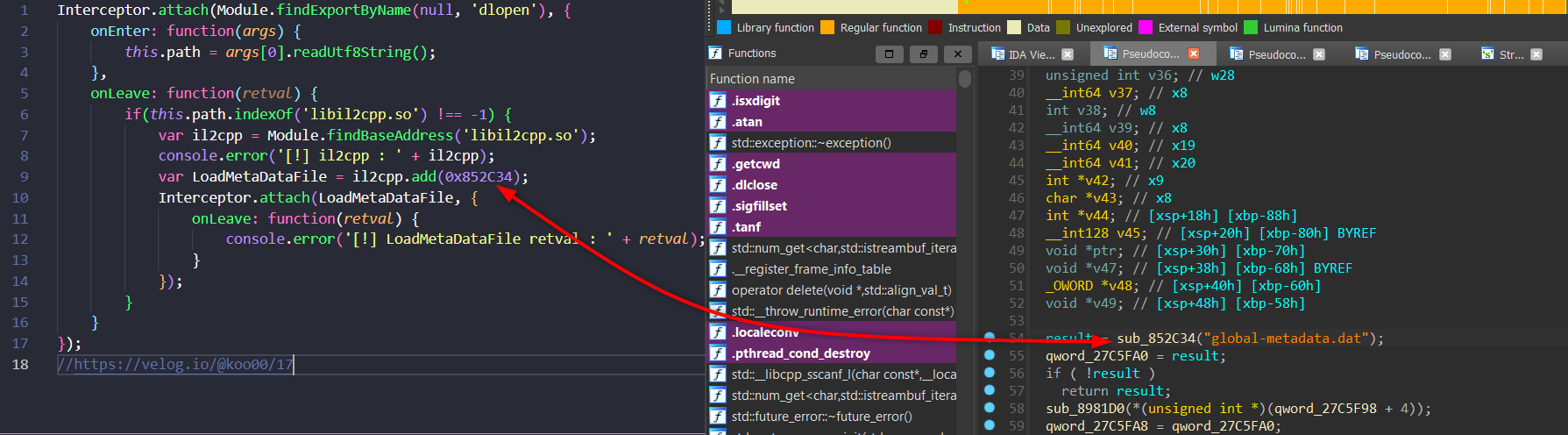The width and height of the screenshot is (1568, 435).
Task: Select std::__libcpp_sscanf_l function row
Action: point(833,374)
